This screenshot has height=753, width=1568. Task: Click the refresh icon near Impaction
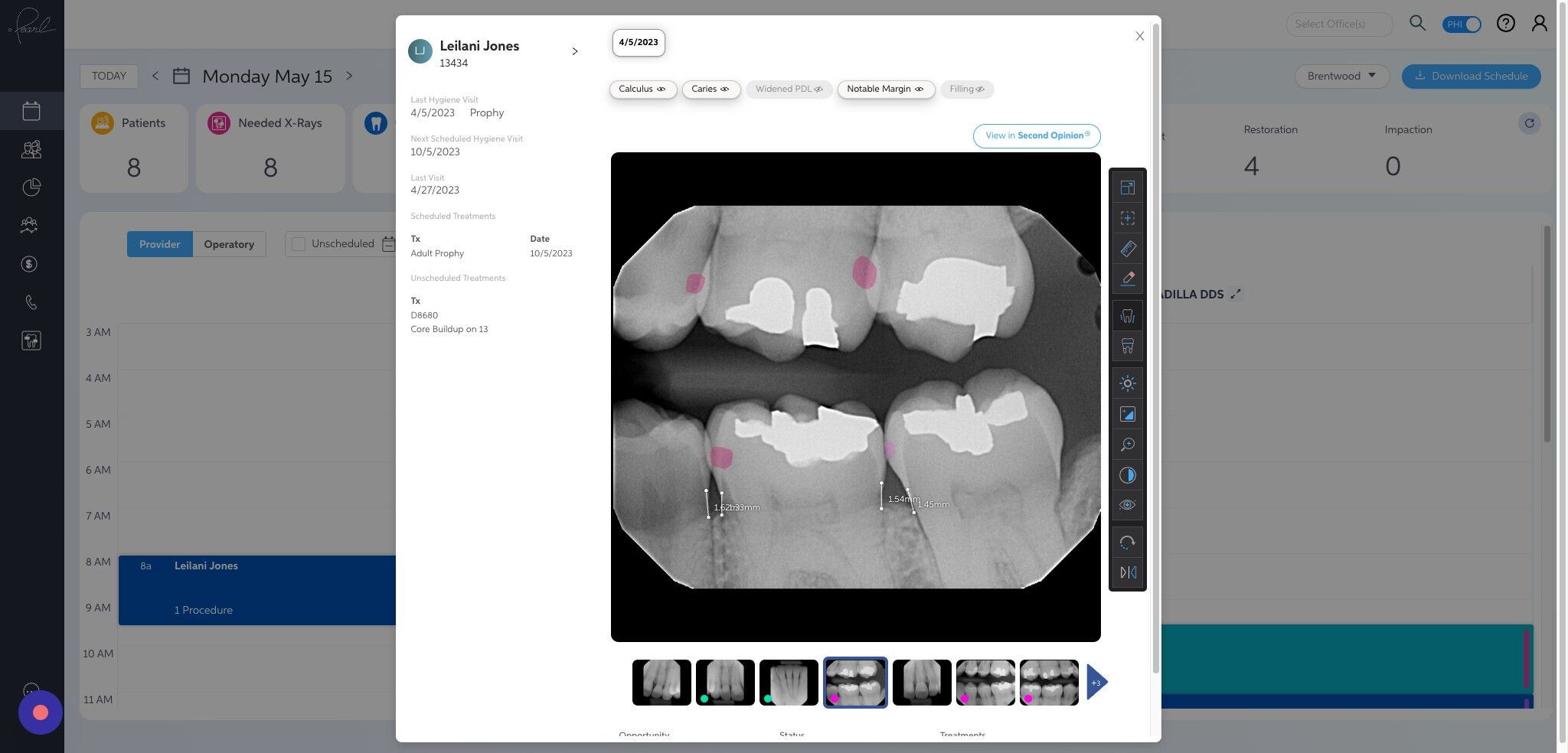point(1529,123)
